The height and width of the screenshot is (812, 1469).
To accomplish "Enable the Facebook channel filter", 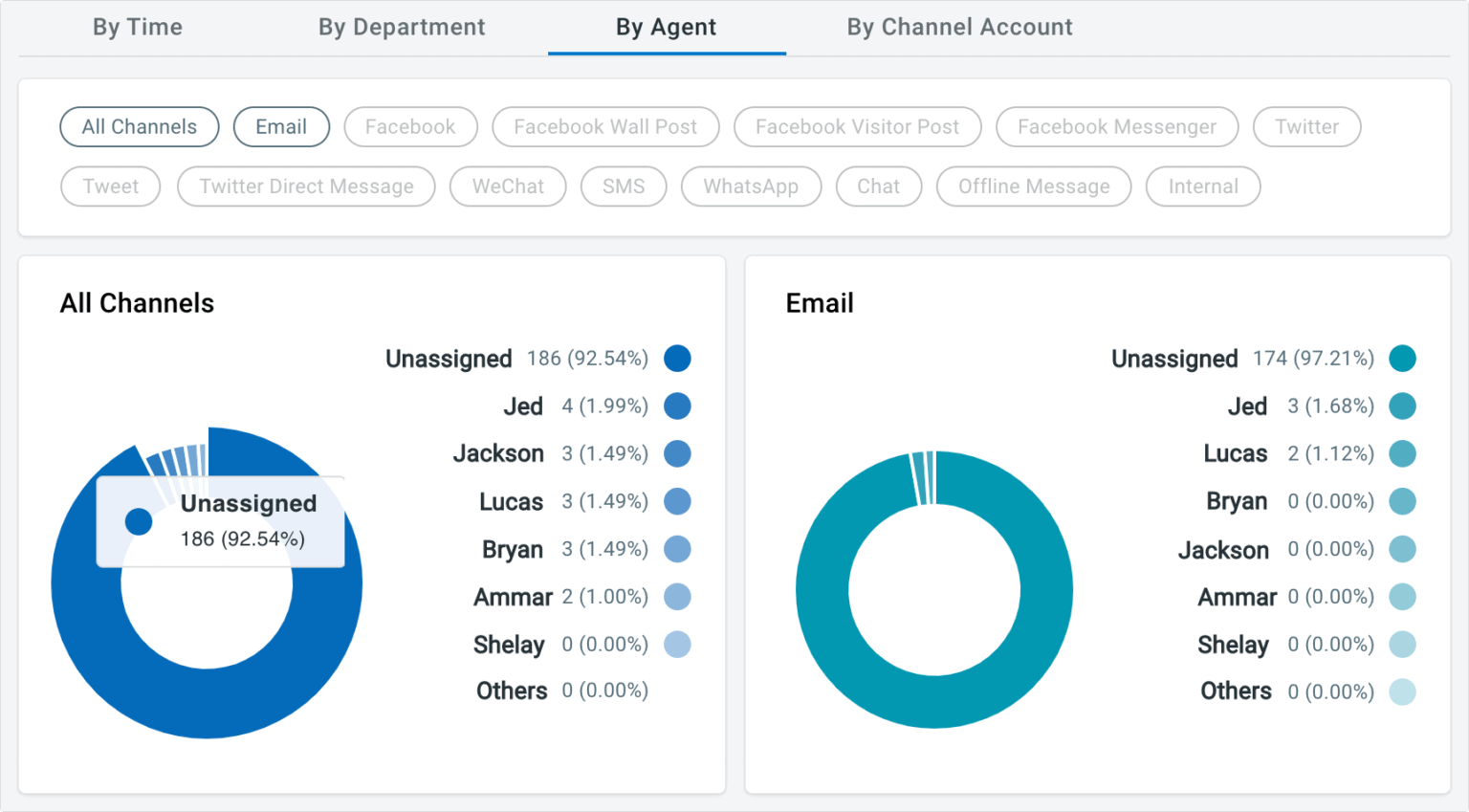I will (x=410, y=126).
